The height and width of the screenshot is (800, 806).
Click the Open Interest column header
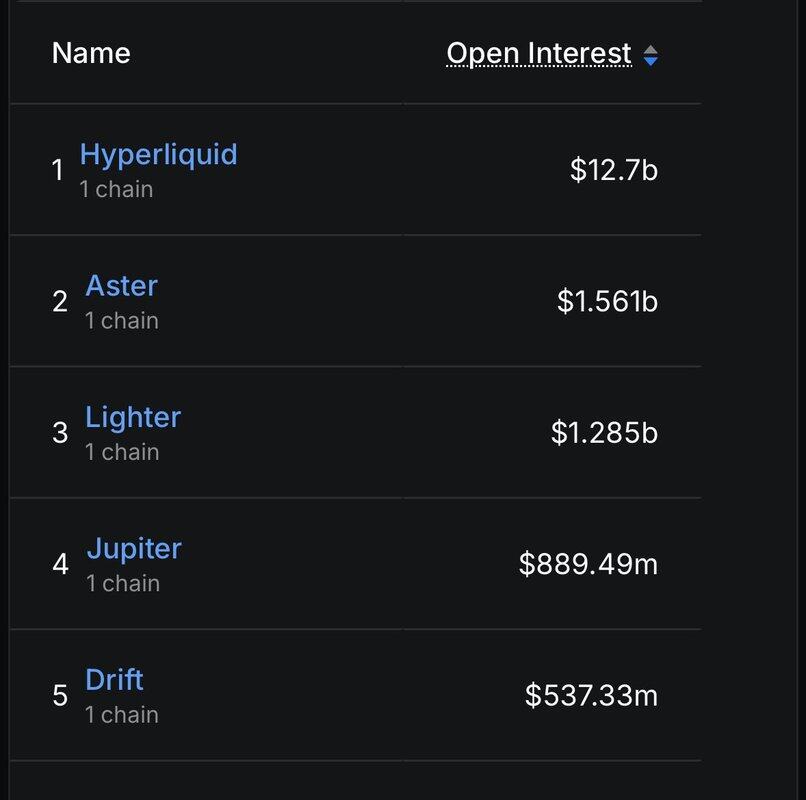pos(539,53)
